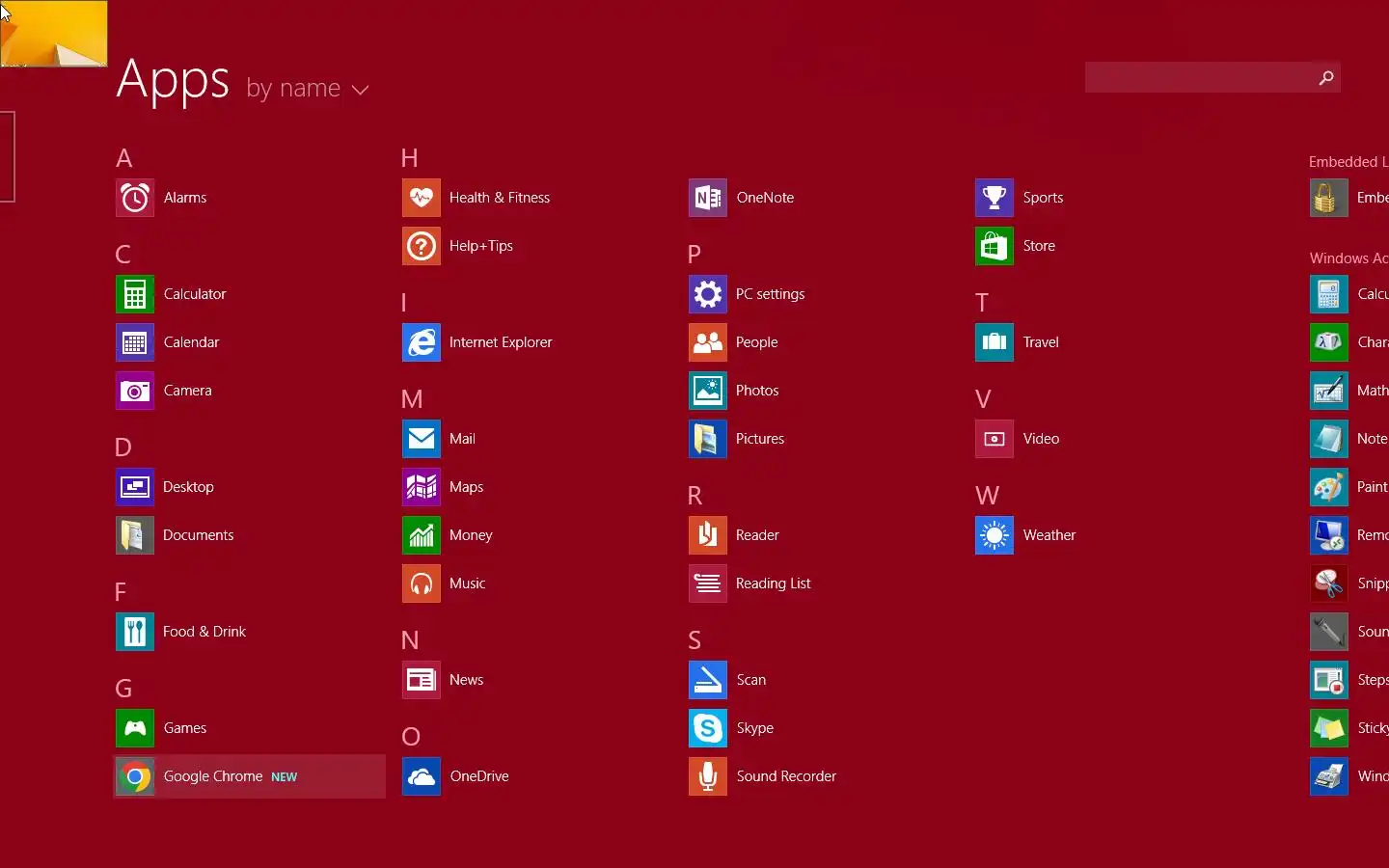Screen dimensions: 1389x868
Task: Click the 'Pictures' app label
Action: 760,439
